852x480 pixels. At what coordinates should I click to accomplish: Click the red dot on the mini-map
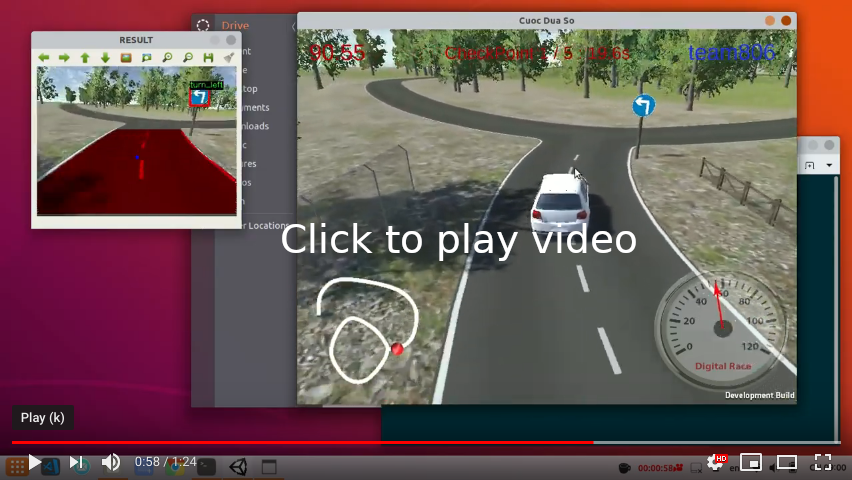[x=397, y=349]
